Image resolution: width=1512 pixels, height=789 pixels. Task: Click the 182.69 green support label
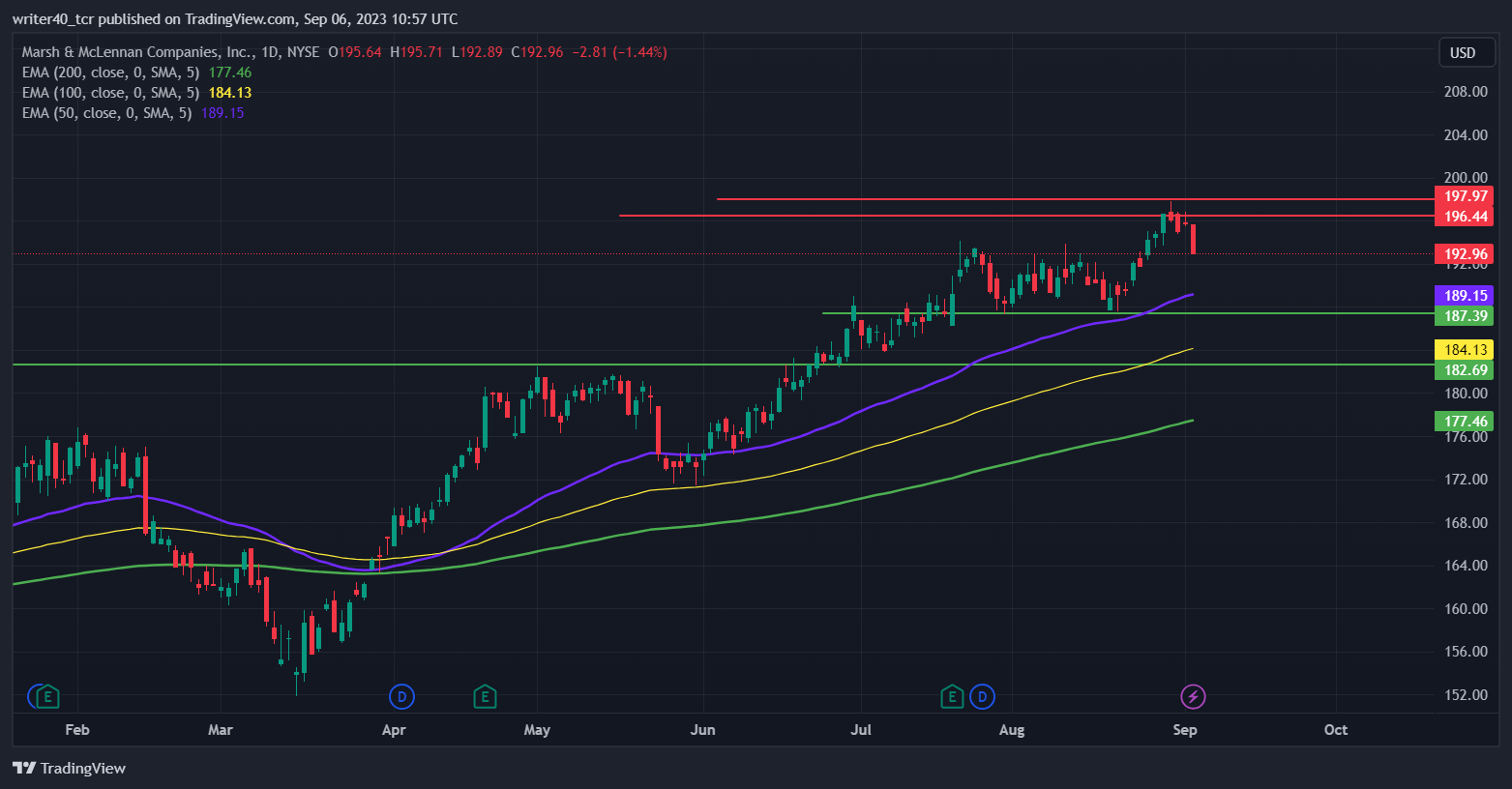coord(1466,370)
